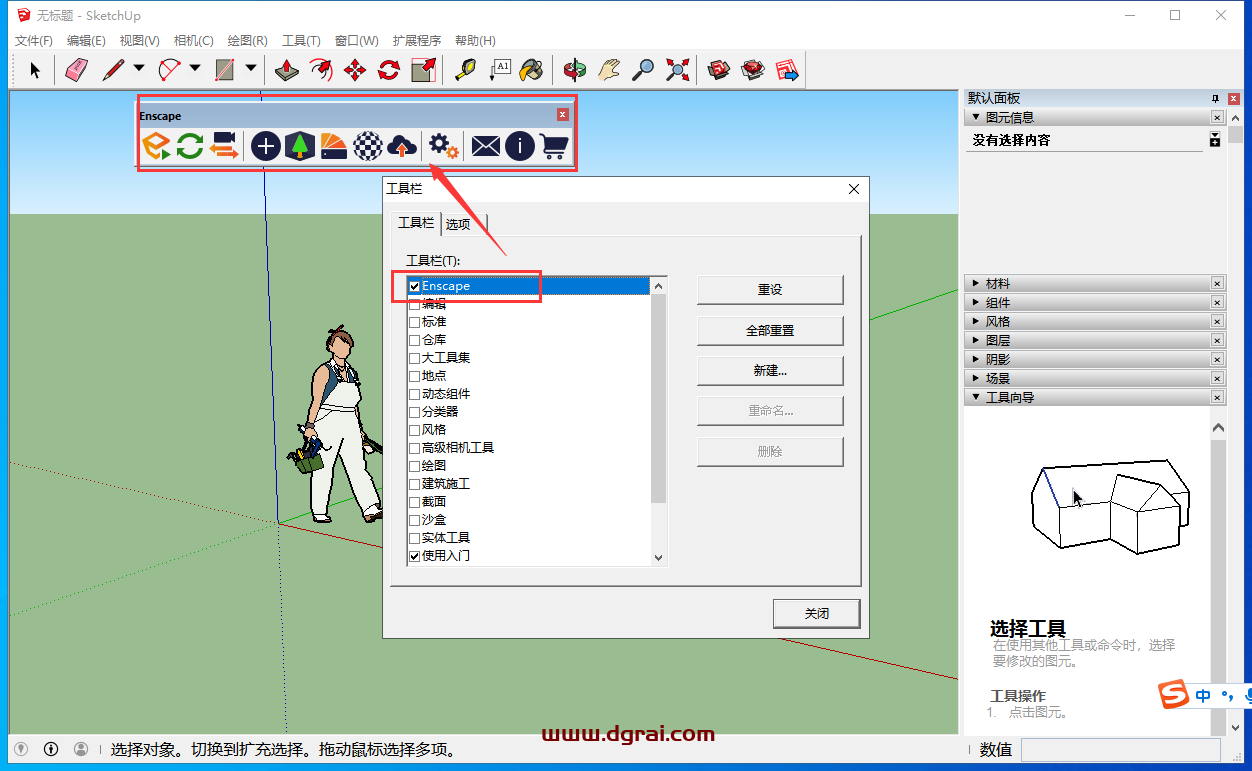Start Enscape rendering
Viewport: 1252px width, 771px height.
(x=156, y=146)
